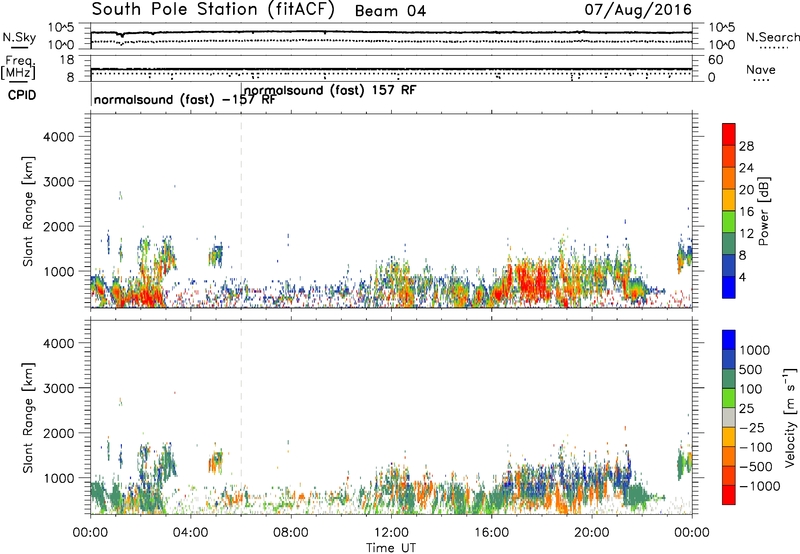Click the 'Slant Range [km]' label of the power panel
This screenshot has width=800, height=554.
coord(28,211)
